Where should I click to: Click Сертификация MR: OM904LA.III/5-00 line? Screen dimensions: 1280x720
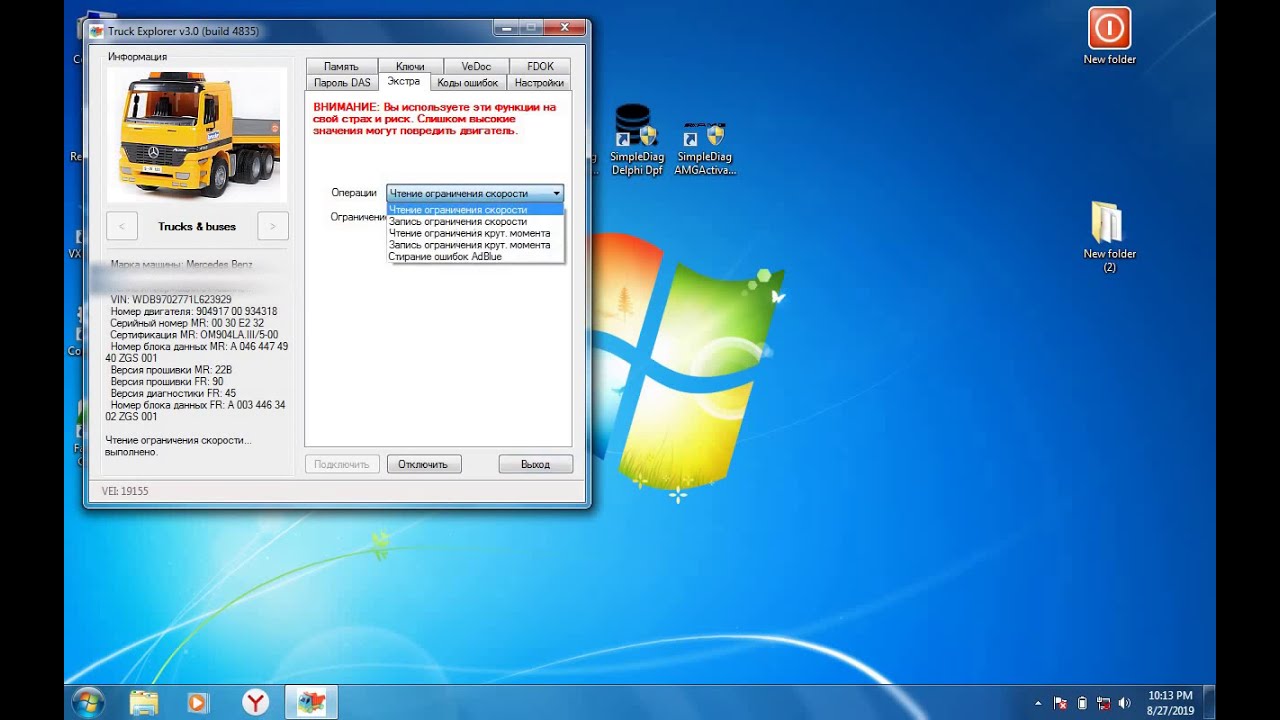pyautogui.click(x=194, y=335)
